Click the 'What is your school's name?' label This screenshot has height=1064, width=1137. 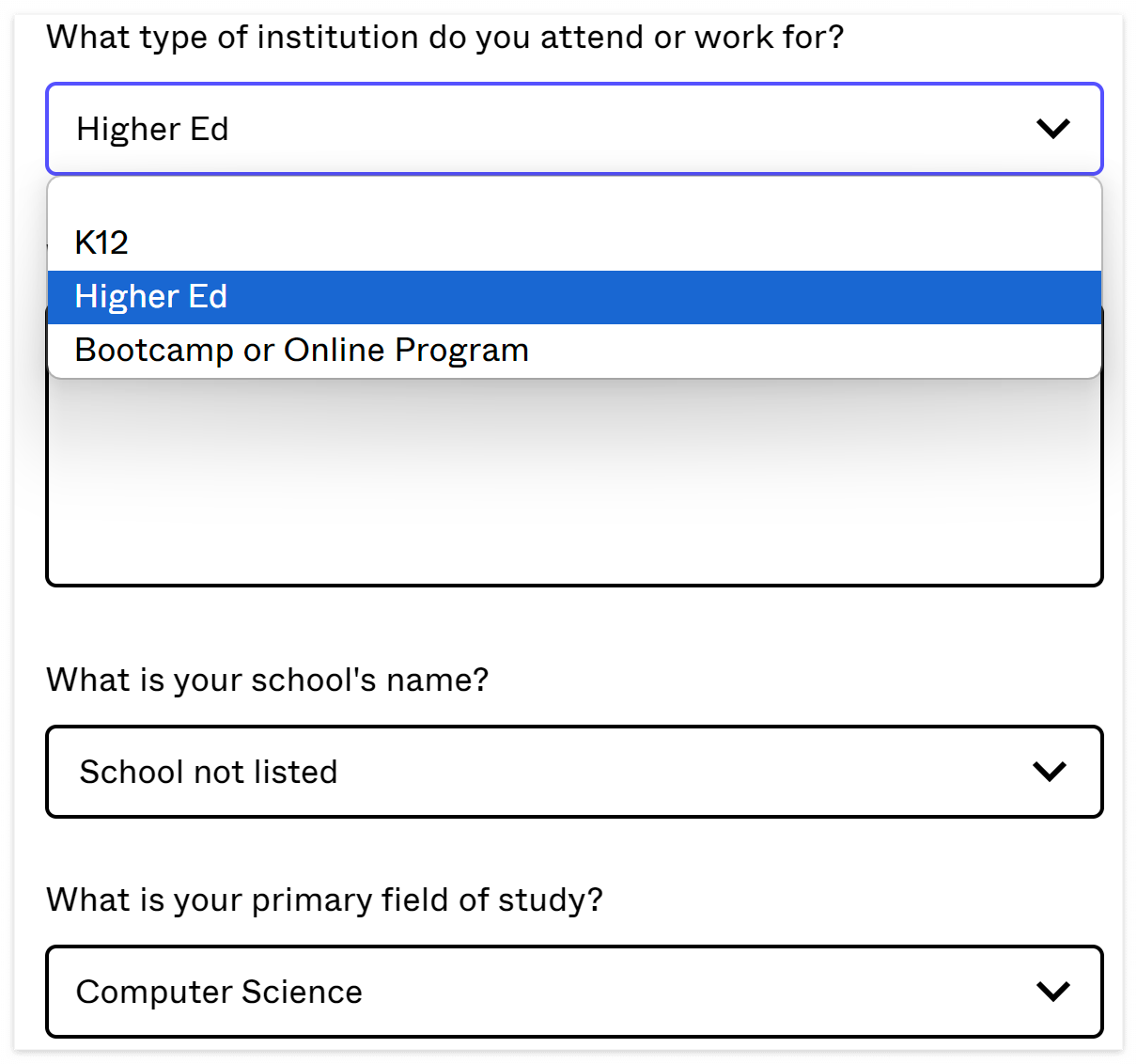tap(267, 680)
